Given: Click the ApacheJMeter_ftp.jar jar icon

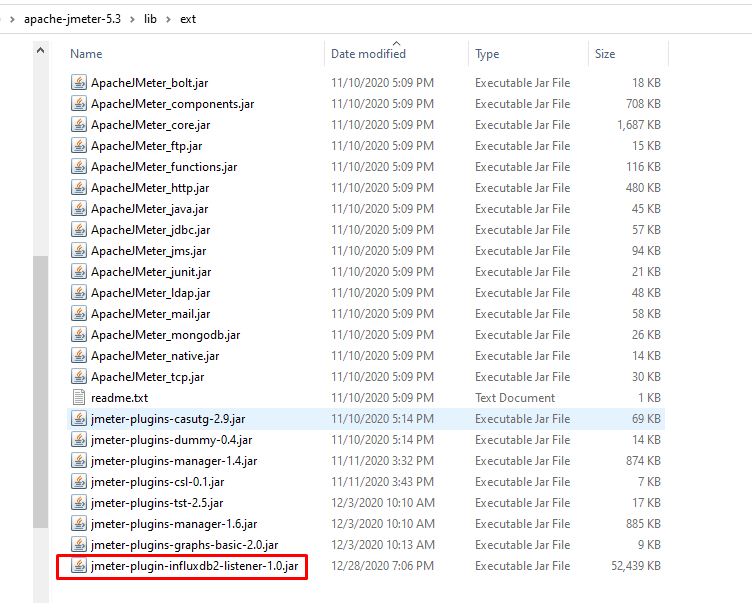Looking at the screenshot, I should click(x=79, y=146).
